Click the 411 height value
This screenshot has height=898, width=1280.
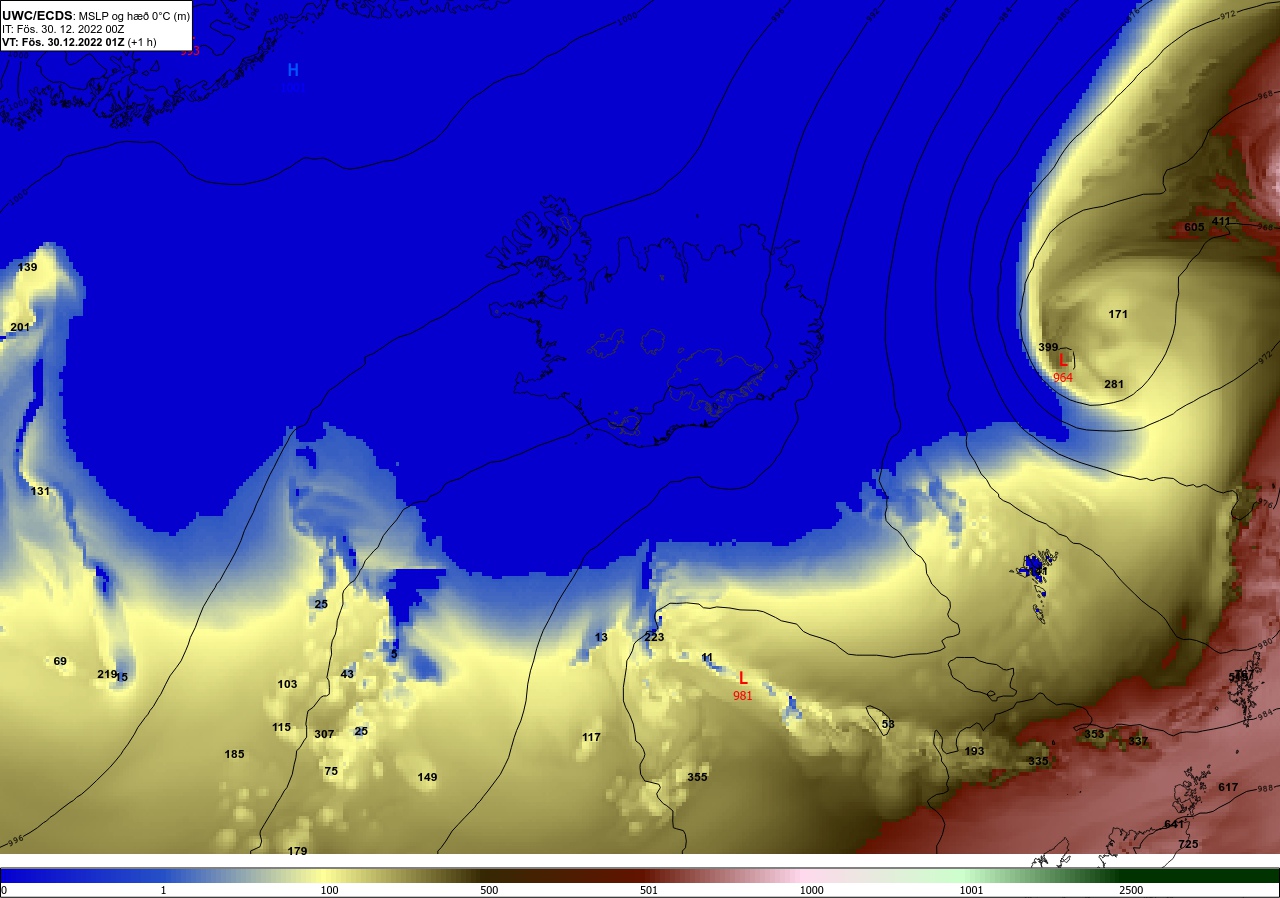coord(1221,222)
